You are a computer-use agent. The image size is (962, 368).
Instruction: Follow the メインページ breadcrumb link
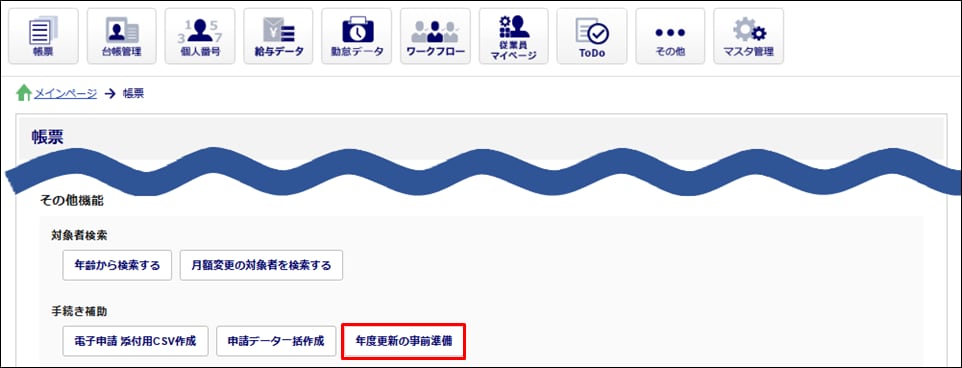pyautogui.click(x=66, y=94)
